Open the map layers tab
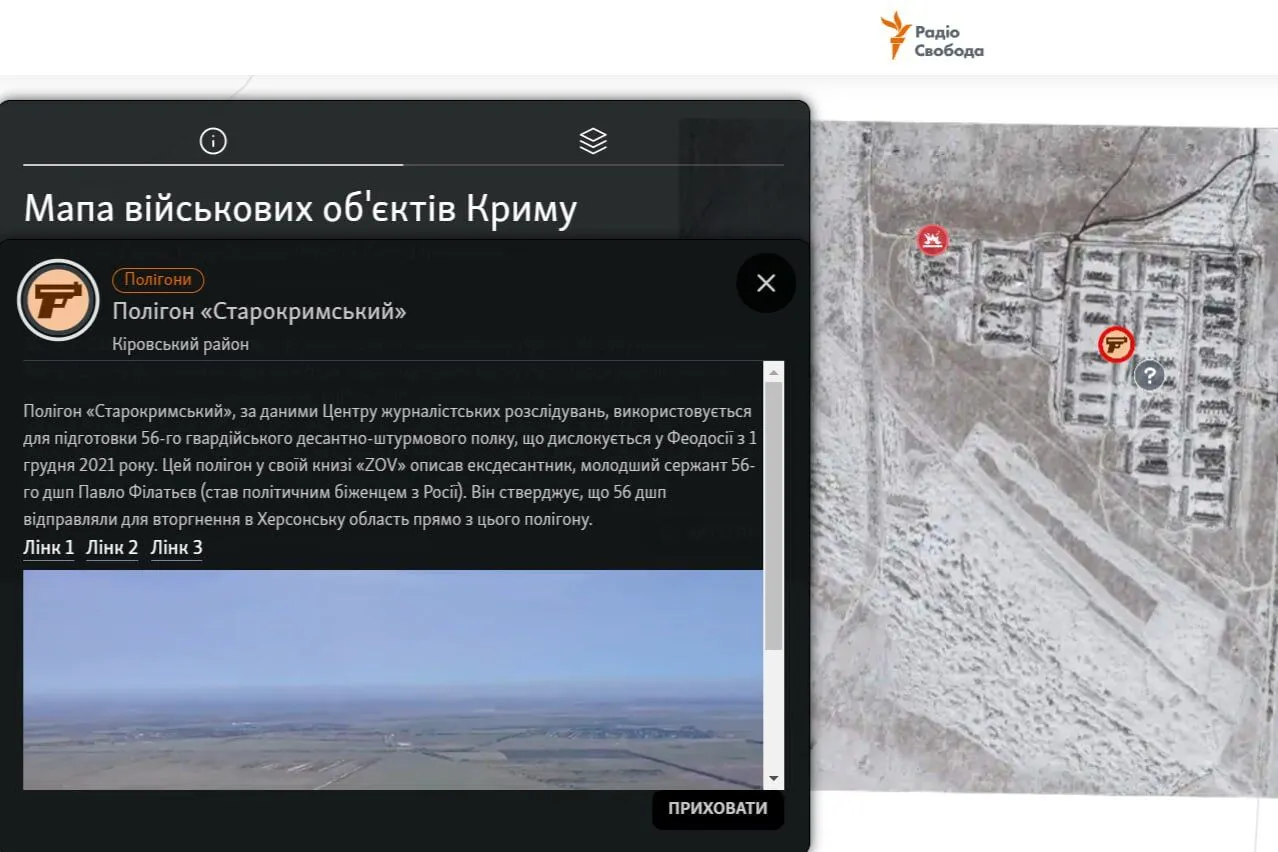Screen dimensions: 1278x852 click(x=593, y=141)
